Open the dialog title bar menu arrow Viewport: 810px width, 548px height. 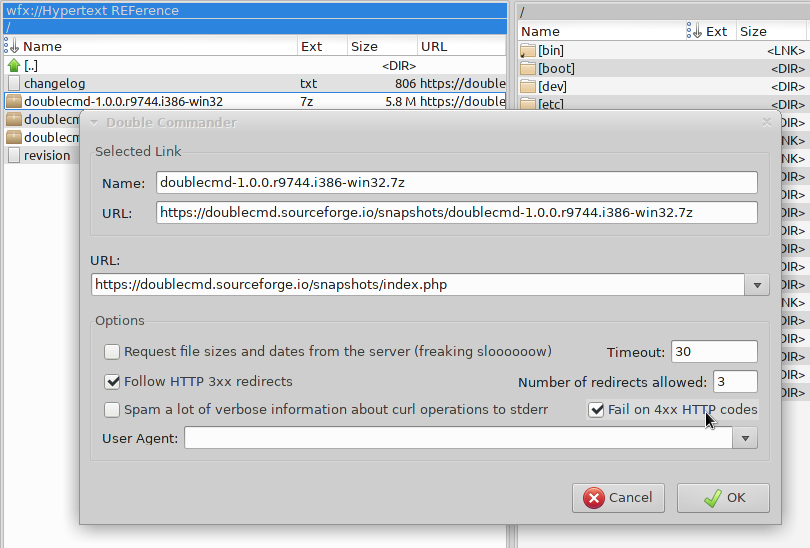click(94, 122)
